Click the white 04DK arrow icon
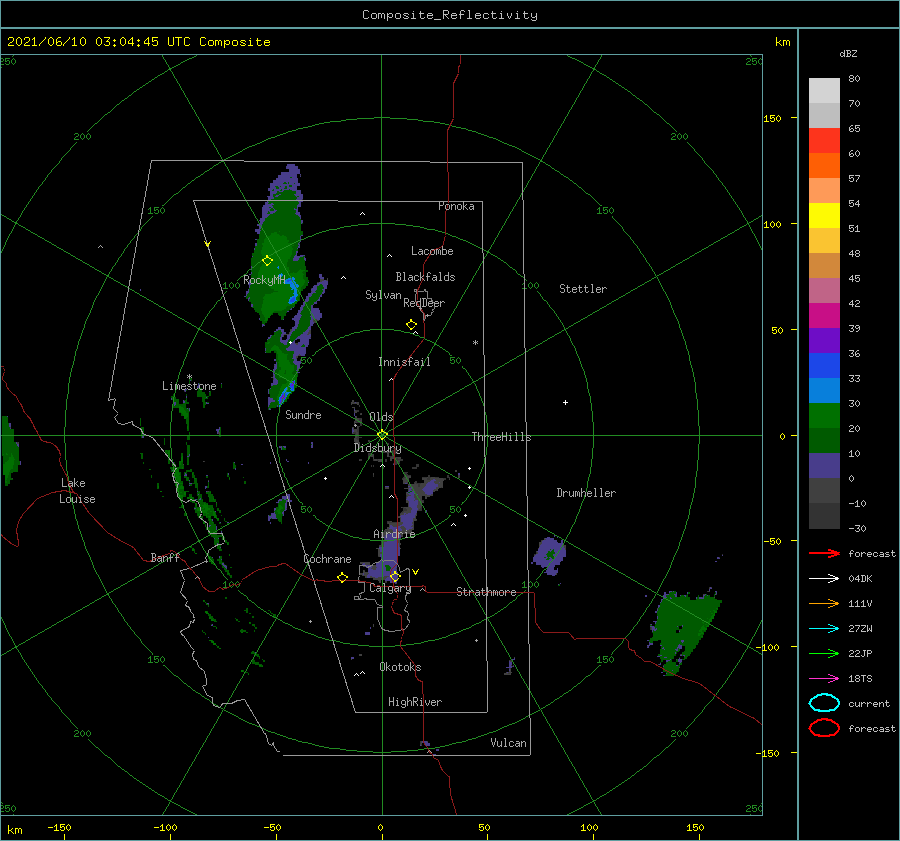This screenshot has height=841, width=900. [824, 579]
